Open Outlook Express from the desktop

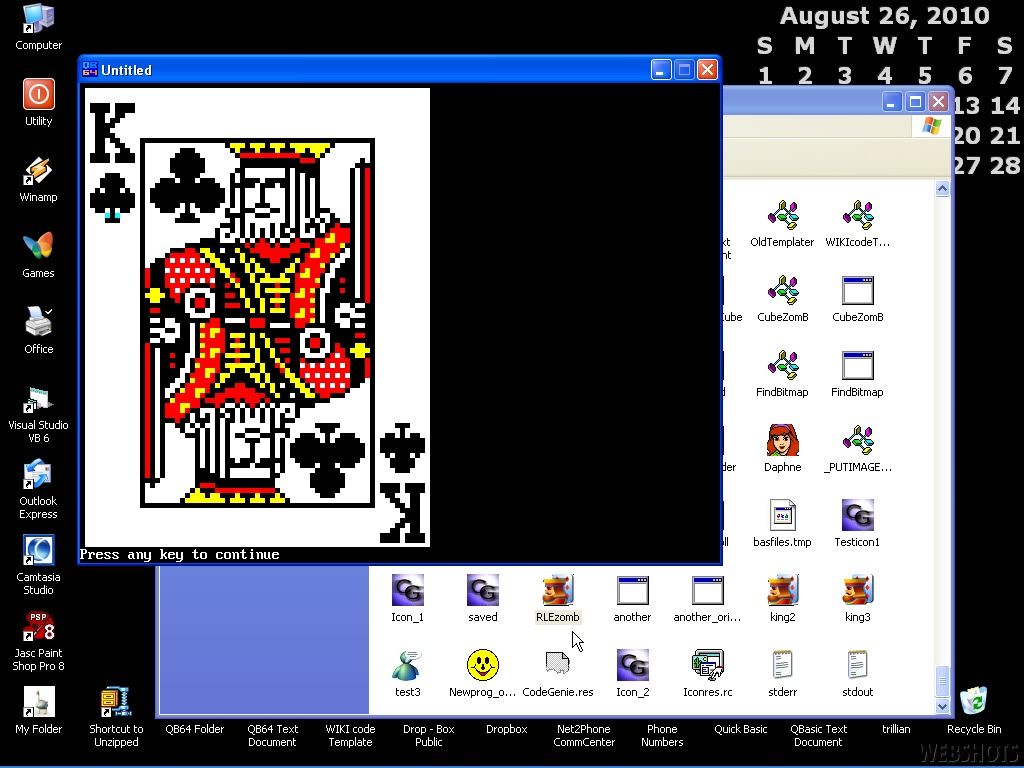(38, 490)
